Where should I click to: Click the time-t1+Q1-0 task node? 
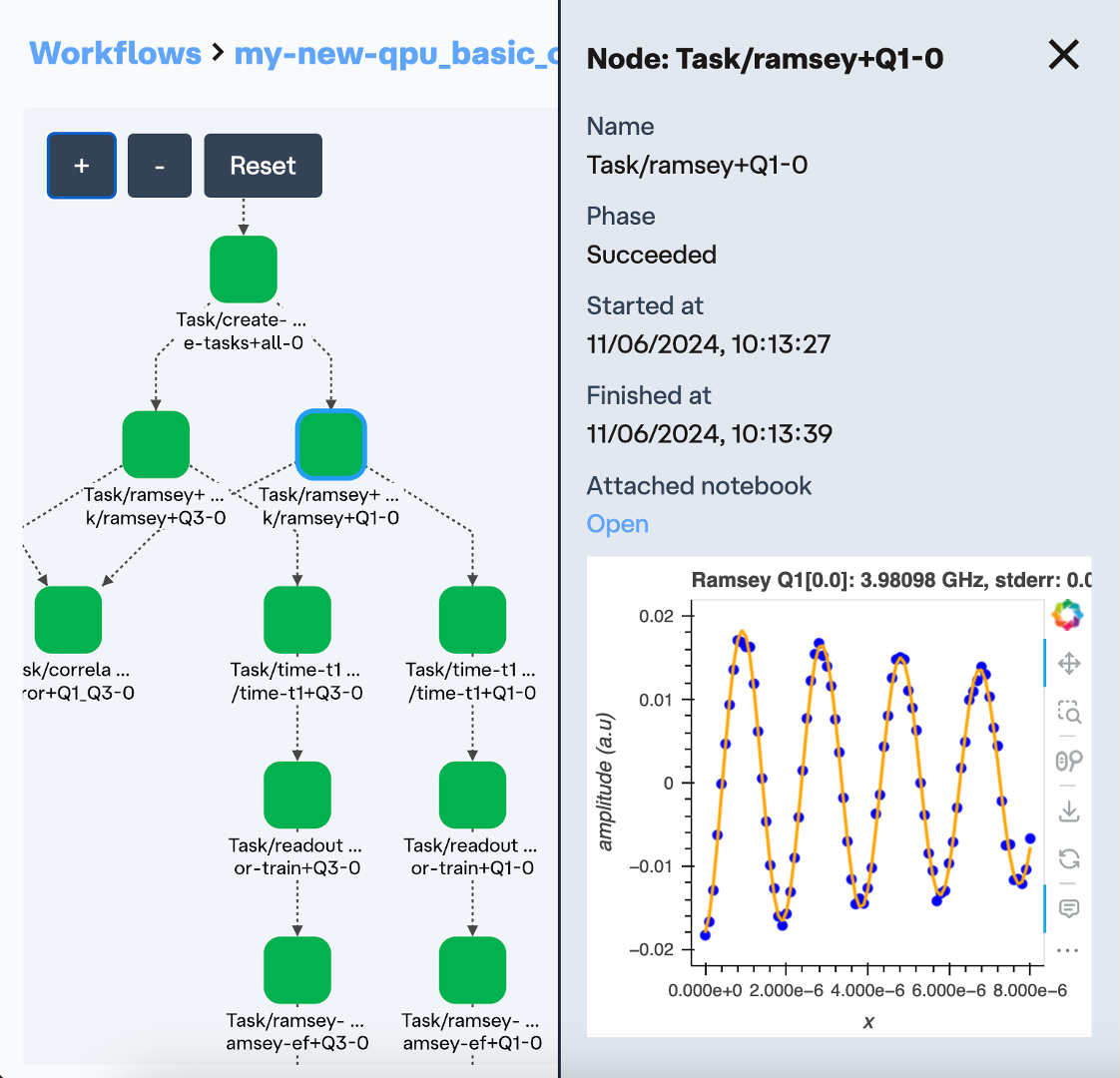click(x=472, y=620)
